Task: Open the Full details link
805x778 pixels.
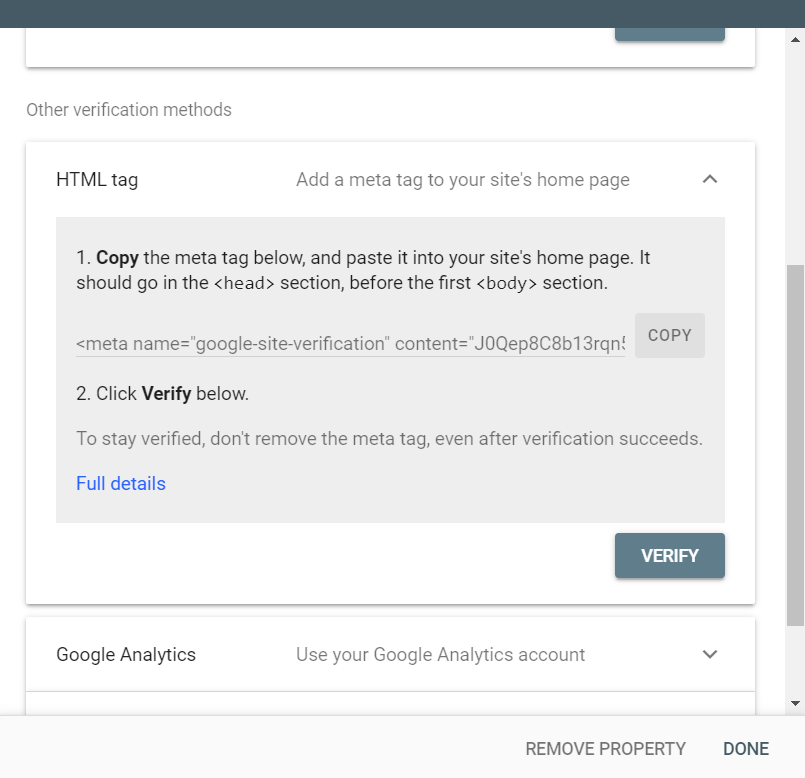Action: (121, 483)
